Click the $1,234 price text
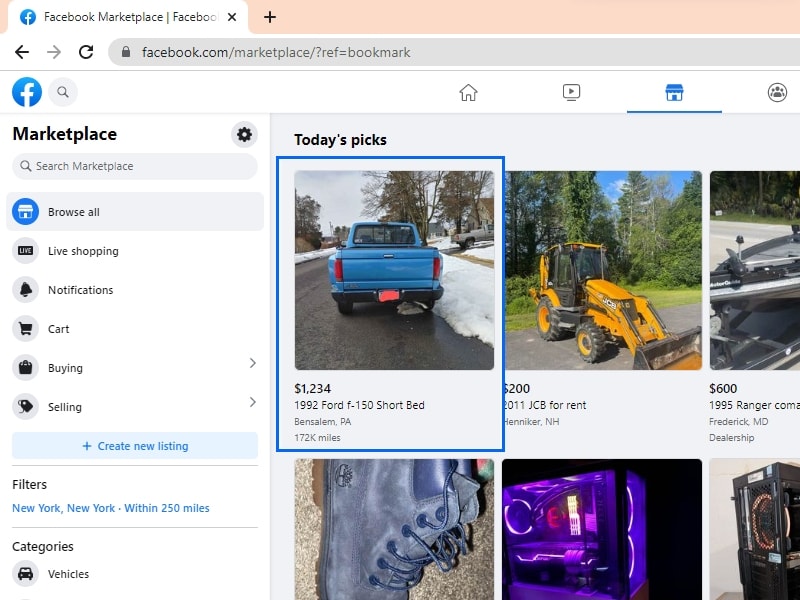The height and width of the screenshot is (600, 800). click(312, 389)
